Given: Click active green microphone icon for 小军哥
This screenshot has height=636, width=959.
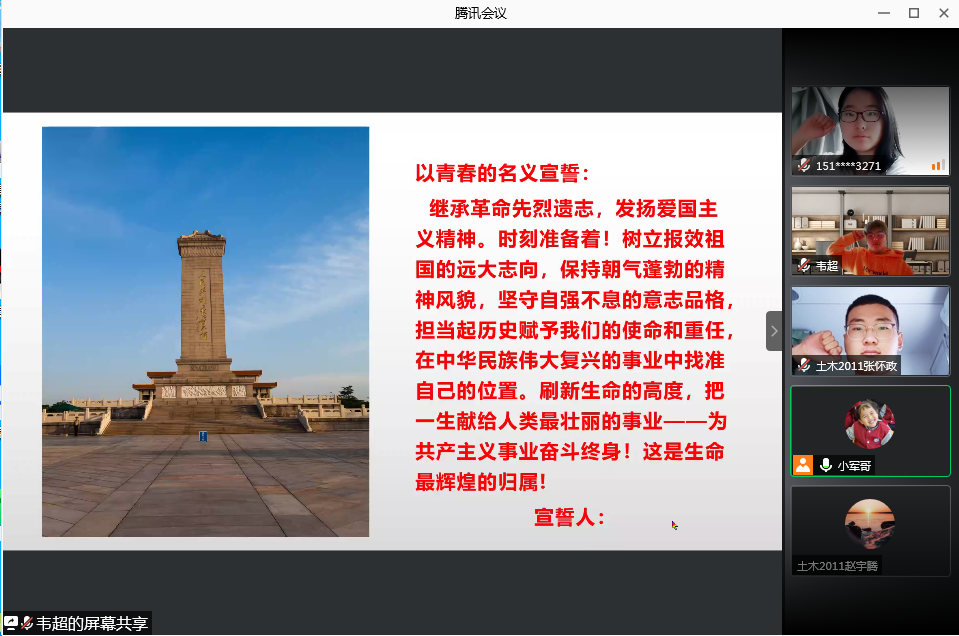Looking at the screenshot, I should (x=826, y=465).
